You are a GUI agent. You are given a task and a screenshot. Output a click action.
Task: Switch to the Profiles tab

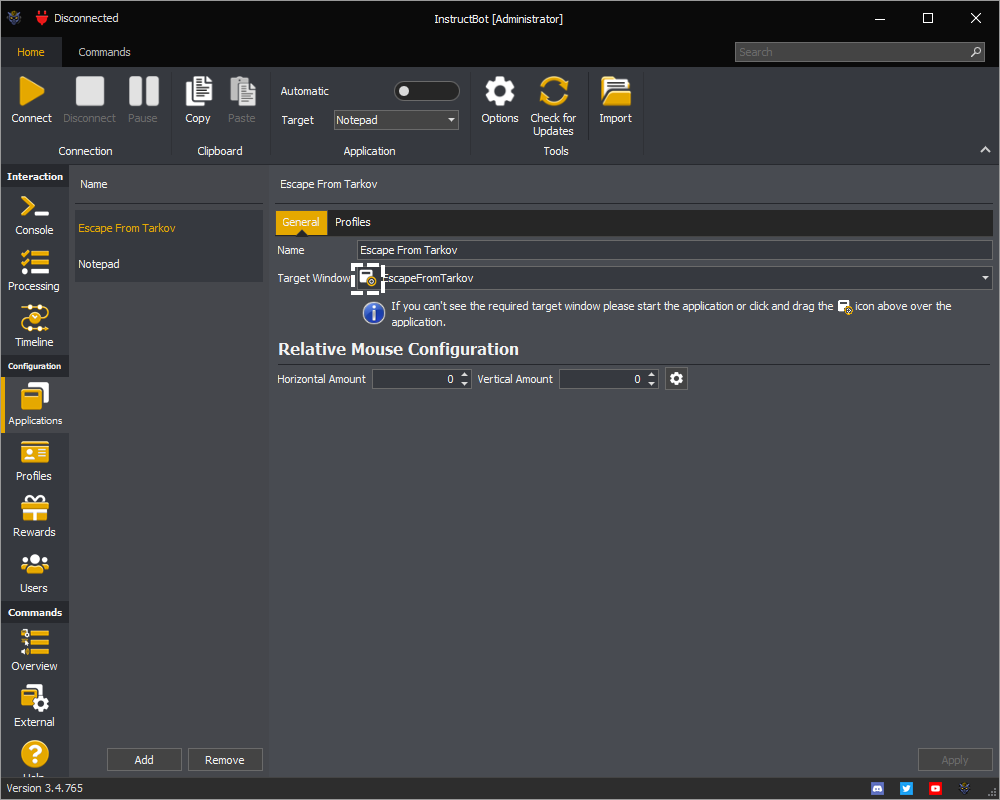tap(353, 222)
